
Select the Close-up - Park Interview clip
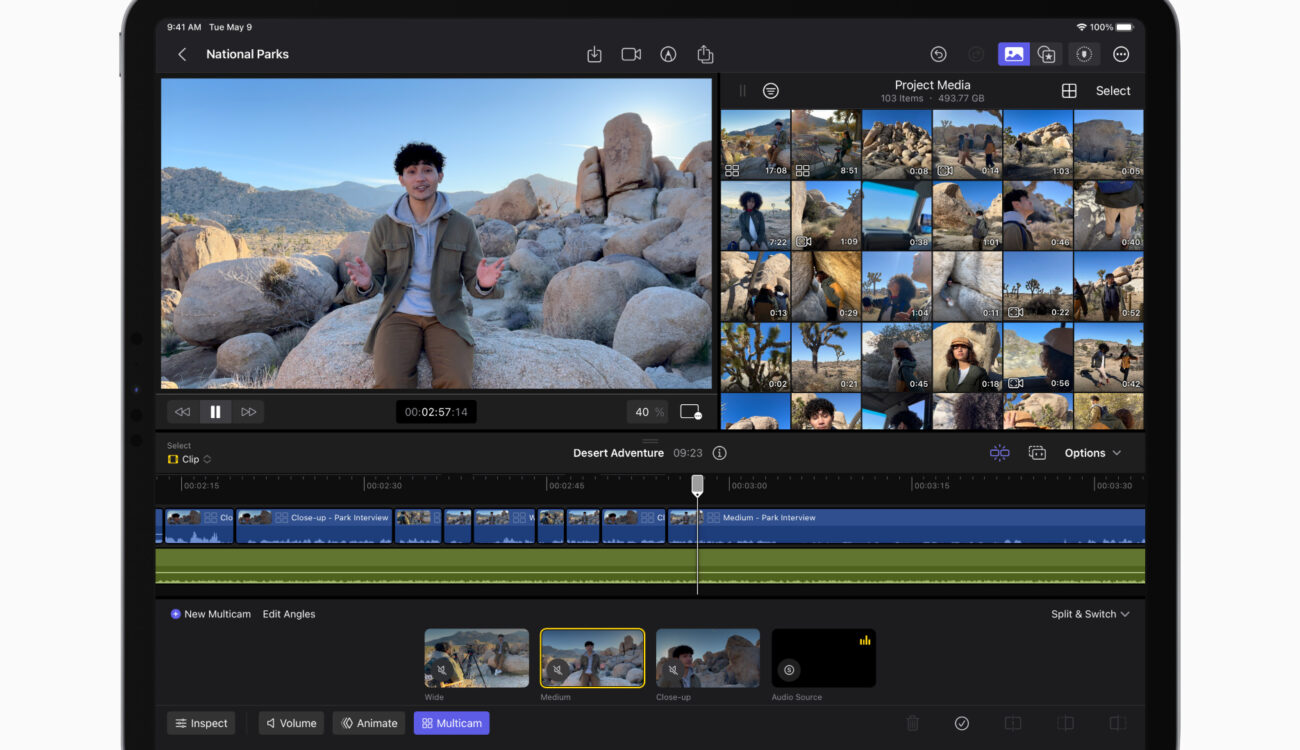314,526
